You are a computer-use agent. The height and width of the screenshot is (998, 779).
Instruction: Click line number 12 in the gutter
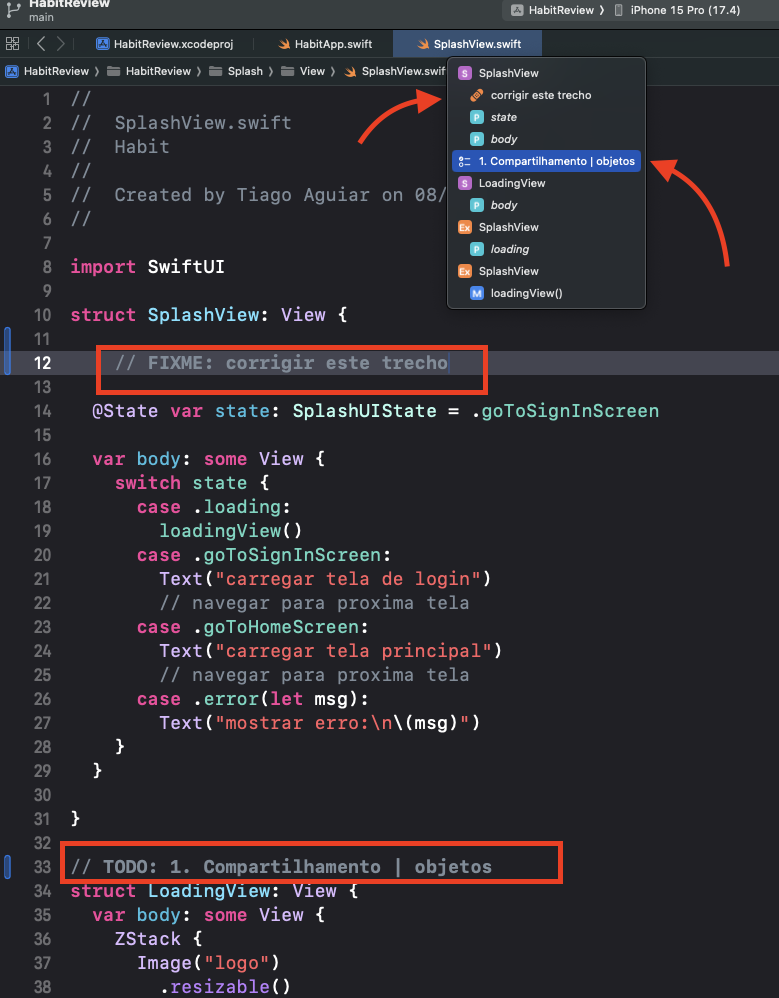click(42, 363)
